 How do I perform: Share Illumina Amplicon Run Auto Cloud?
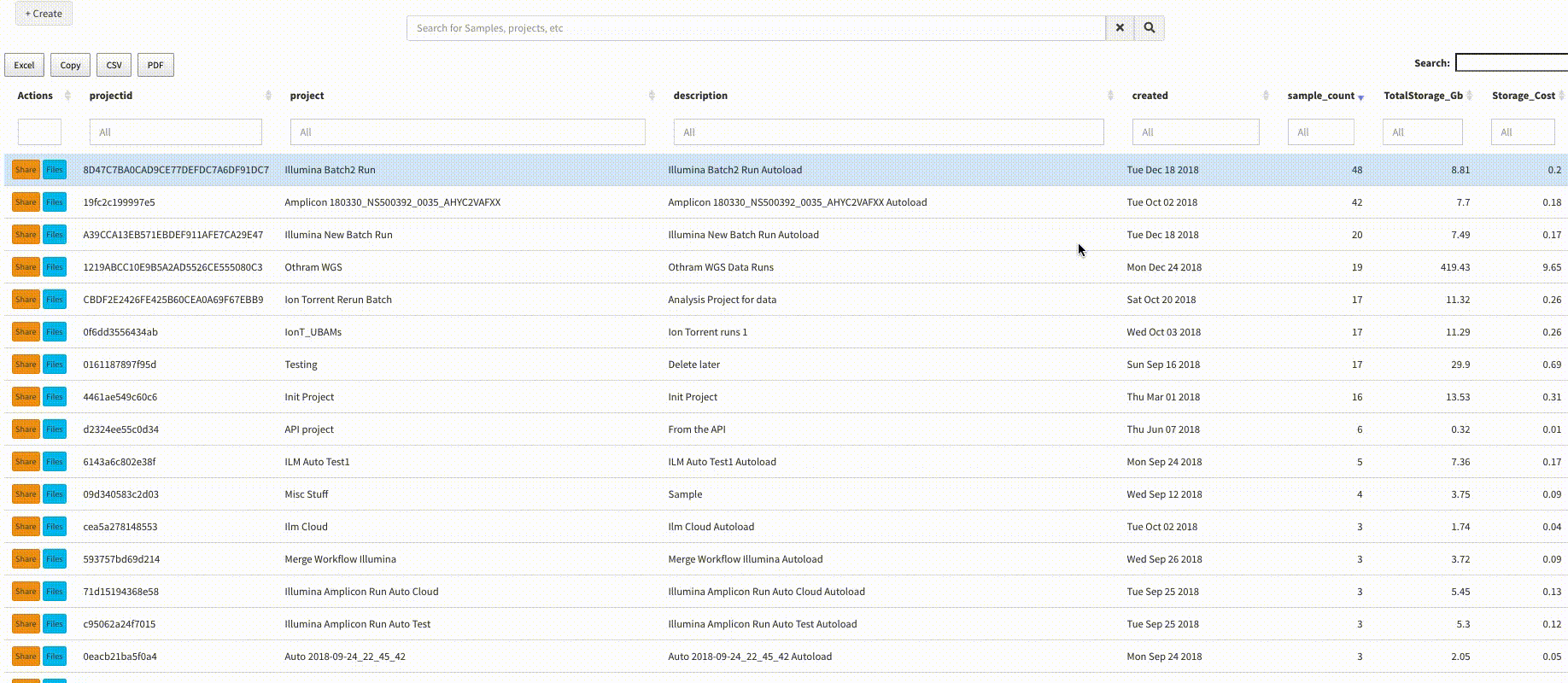pyautogui.click(x=26, y=592)
